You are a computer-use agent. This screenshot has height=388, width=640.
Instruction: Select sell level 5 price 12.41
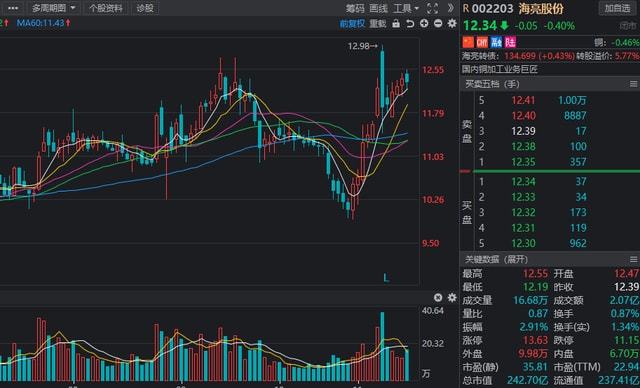click(523, 100)
